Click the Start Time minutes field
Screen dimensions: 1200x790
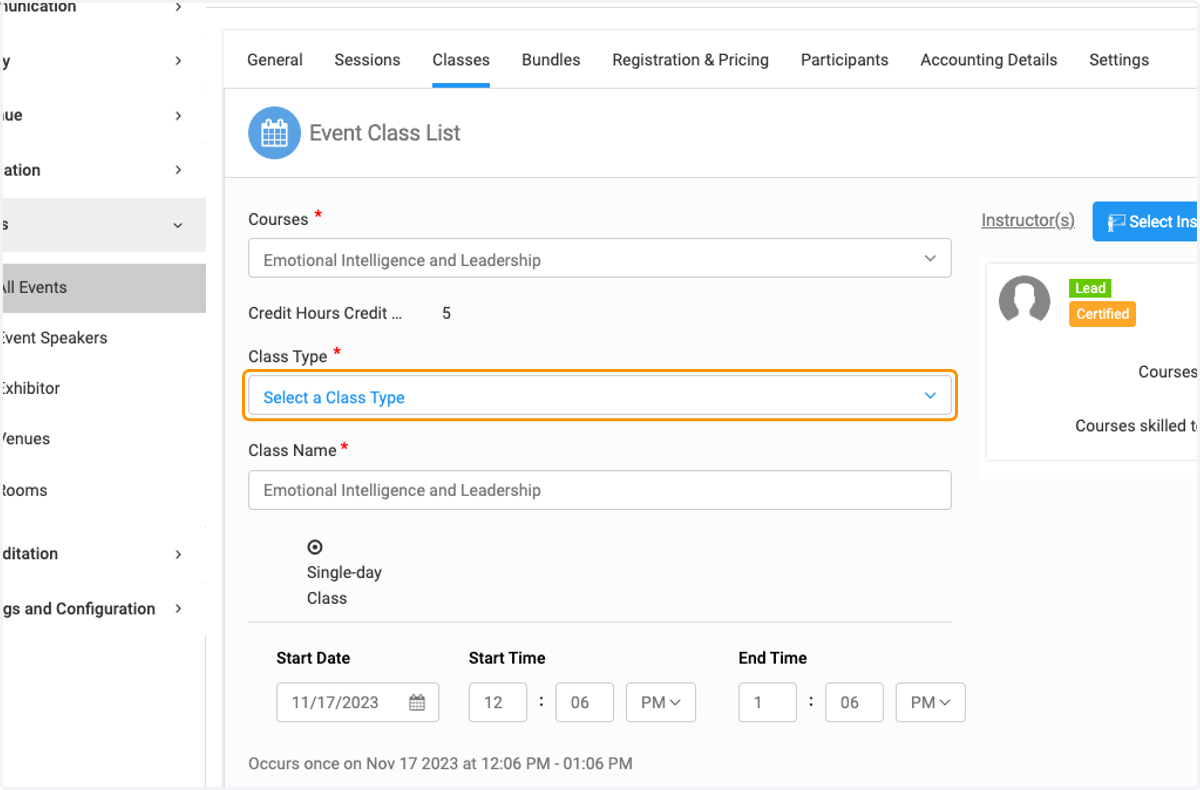coord(584,703)
